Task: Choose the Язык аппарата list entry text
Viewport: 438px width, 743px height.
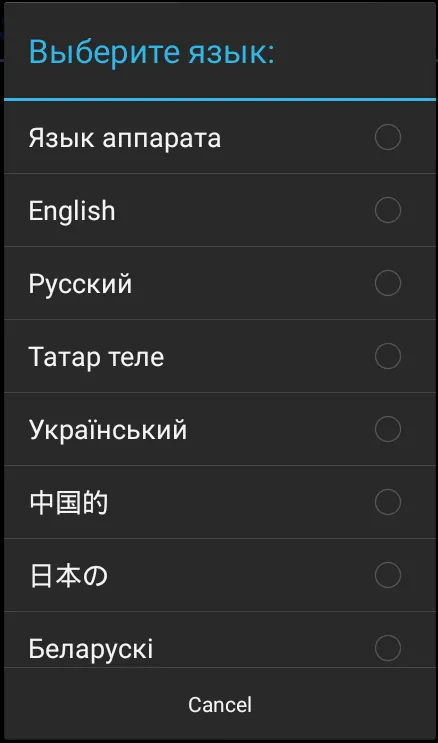Action: 125,139
